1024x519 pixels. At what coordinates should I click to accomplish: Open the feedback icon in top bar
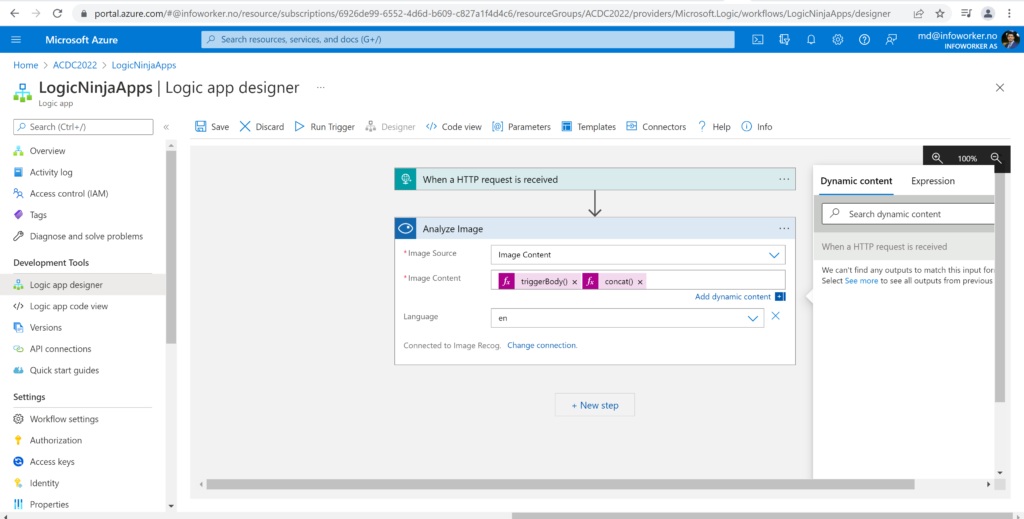pyautogui.click(x=891, y=40)
